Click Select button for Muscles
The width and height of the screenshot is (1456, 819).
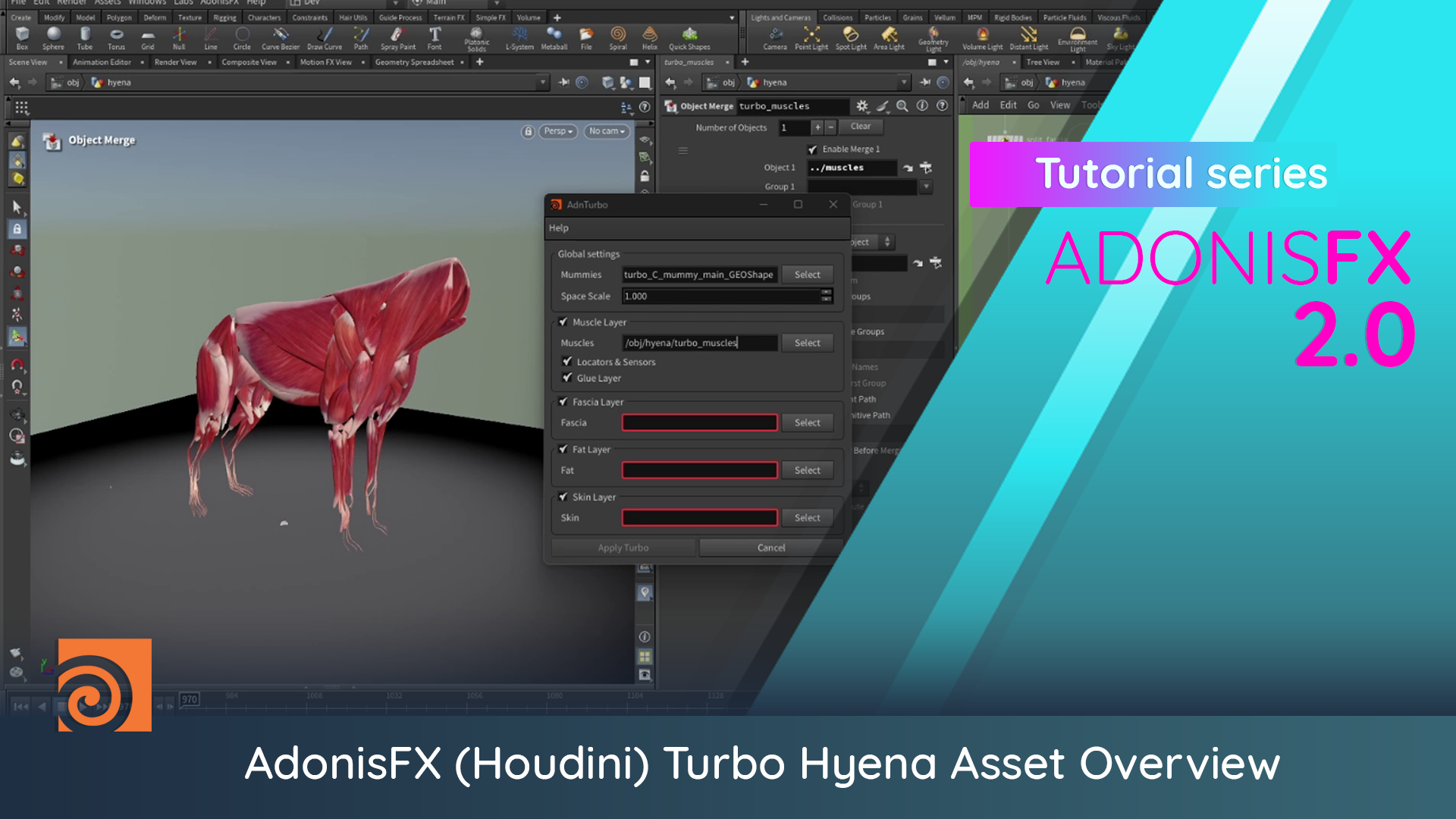click(807, 343)
